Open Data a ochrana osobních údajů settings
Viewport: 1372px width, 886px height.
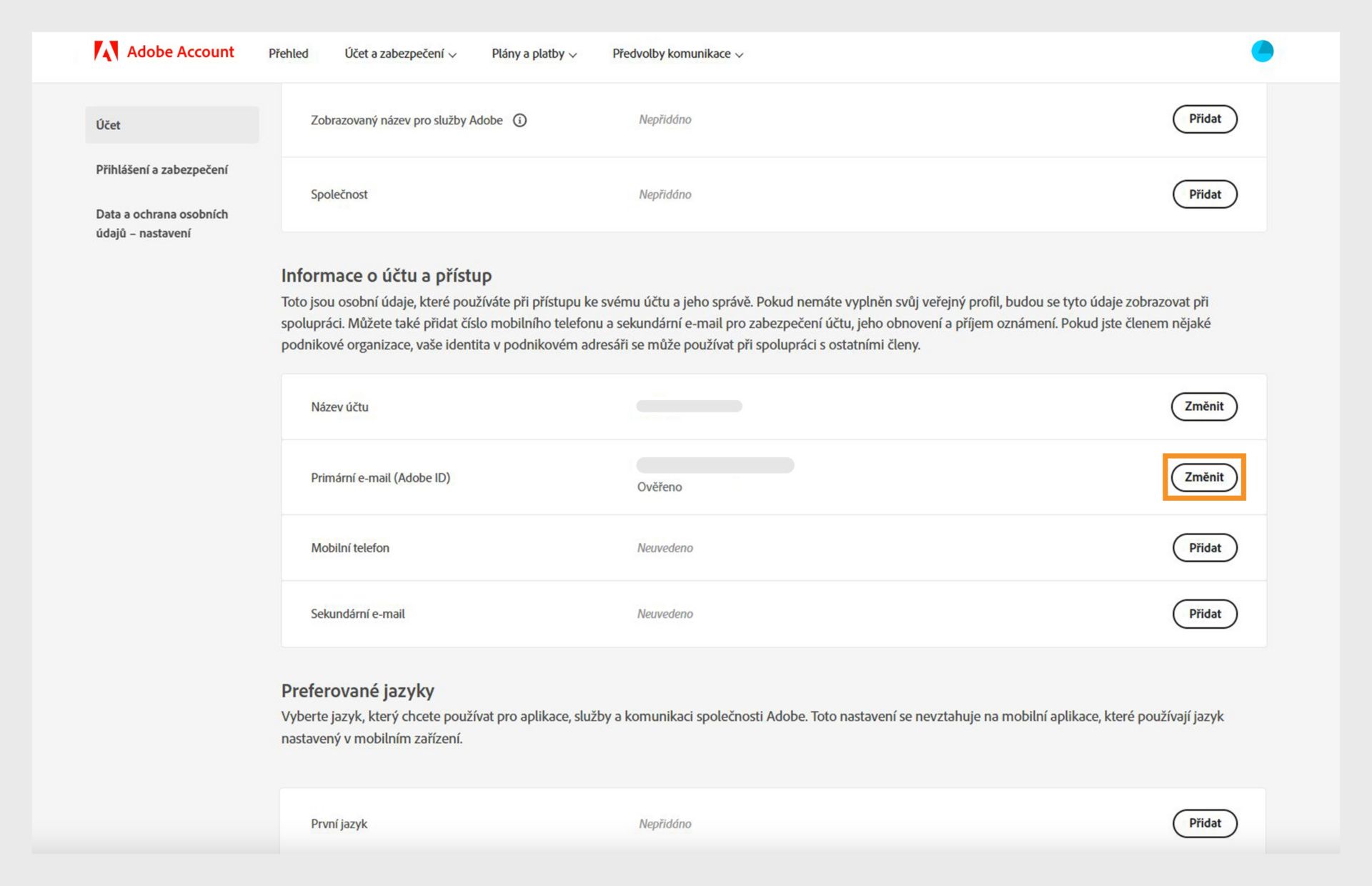point(161,224)
